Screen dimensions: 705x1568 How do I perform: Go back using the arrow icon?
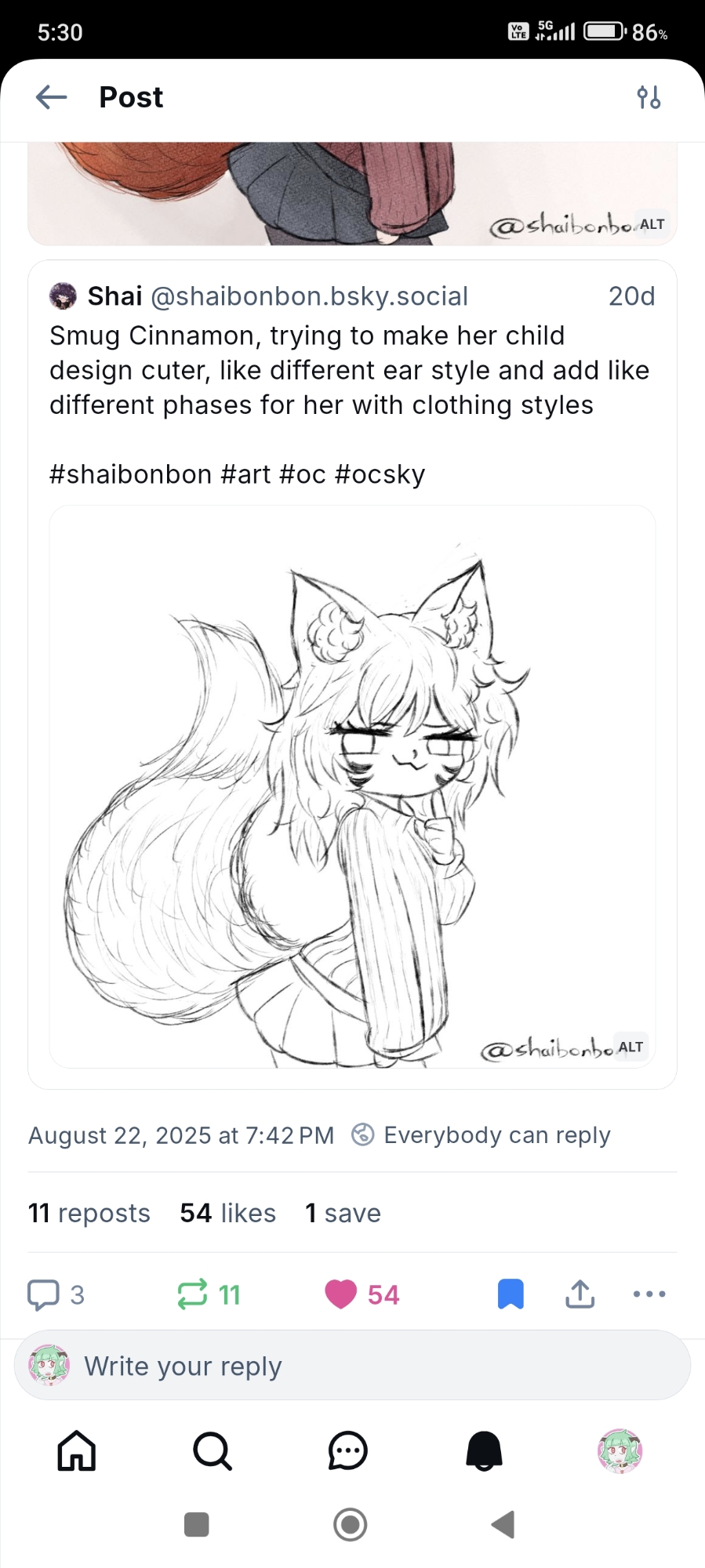pos(52,97)
